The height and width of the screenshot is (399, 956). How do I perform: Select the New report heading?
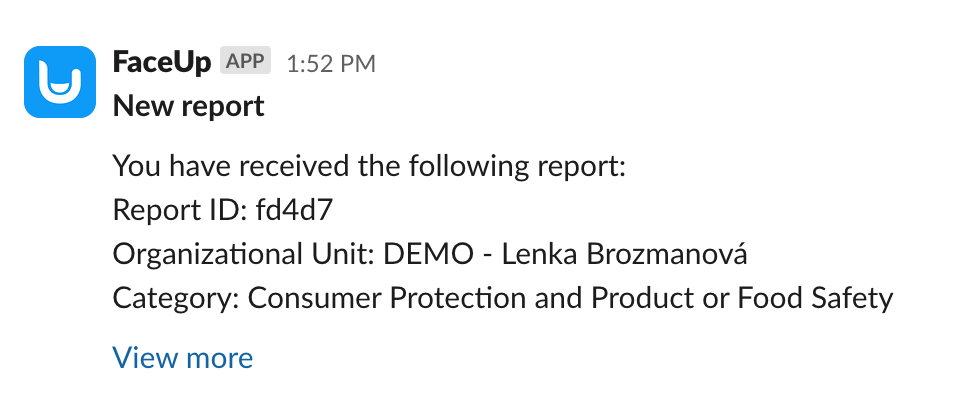point(188,106)
